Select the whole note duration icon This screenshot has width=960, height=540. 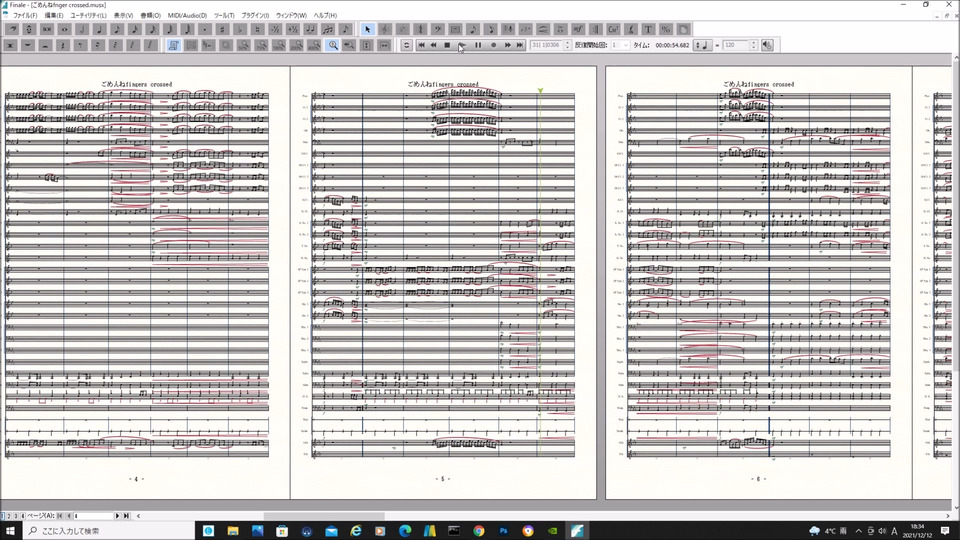click(x=64, y=29)
